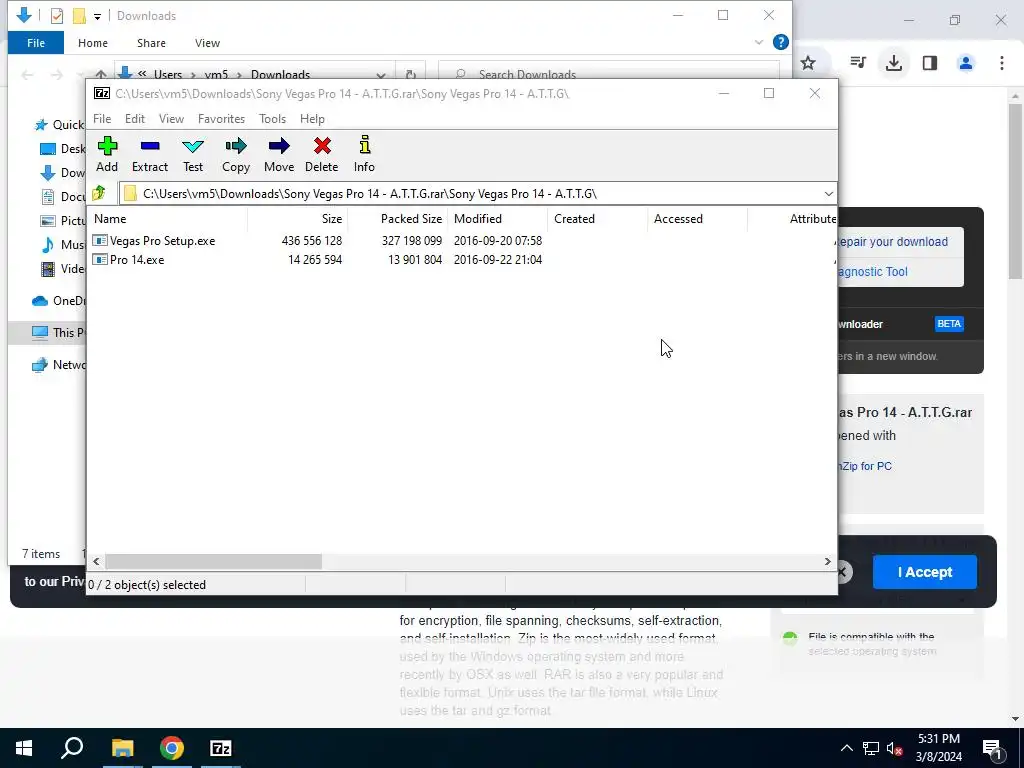Open the 7-Zip File menu
1024x768 pixels.
[102, 119]
